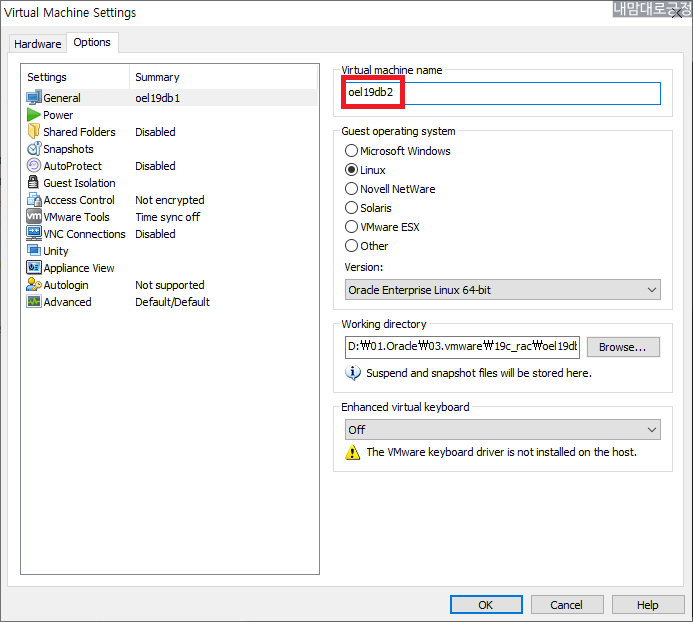Select the General settings monitor icon
This screenshot has height=622, width=693.
coord(34,97)
